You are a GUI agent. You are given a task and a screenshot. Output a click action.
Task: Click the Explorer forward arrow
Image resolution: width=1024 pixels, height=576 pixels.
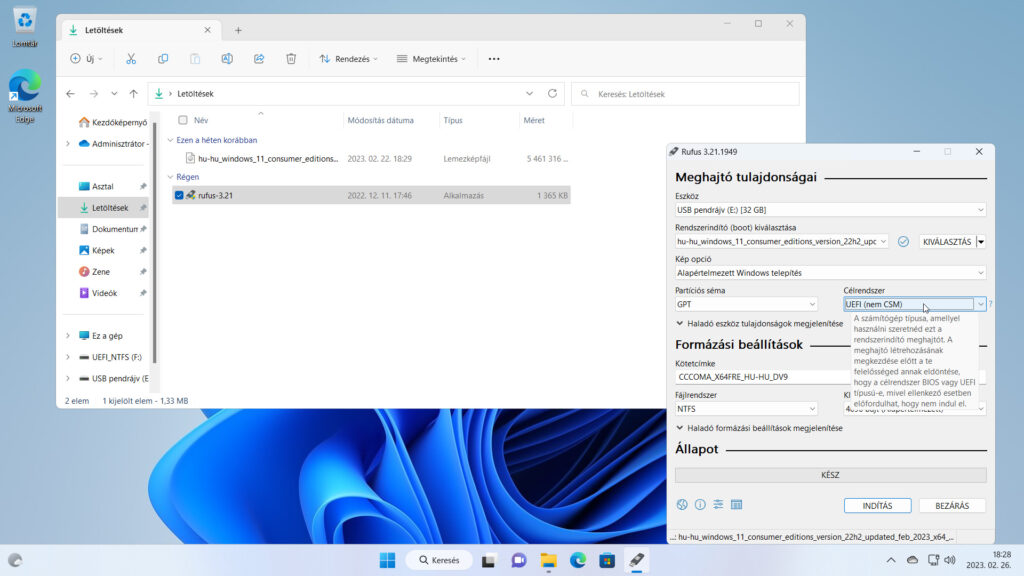(93, 94)
